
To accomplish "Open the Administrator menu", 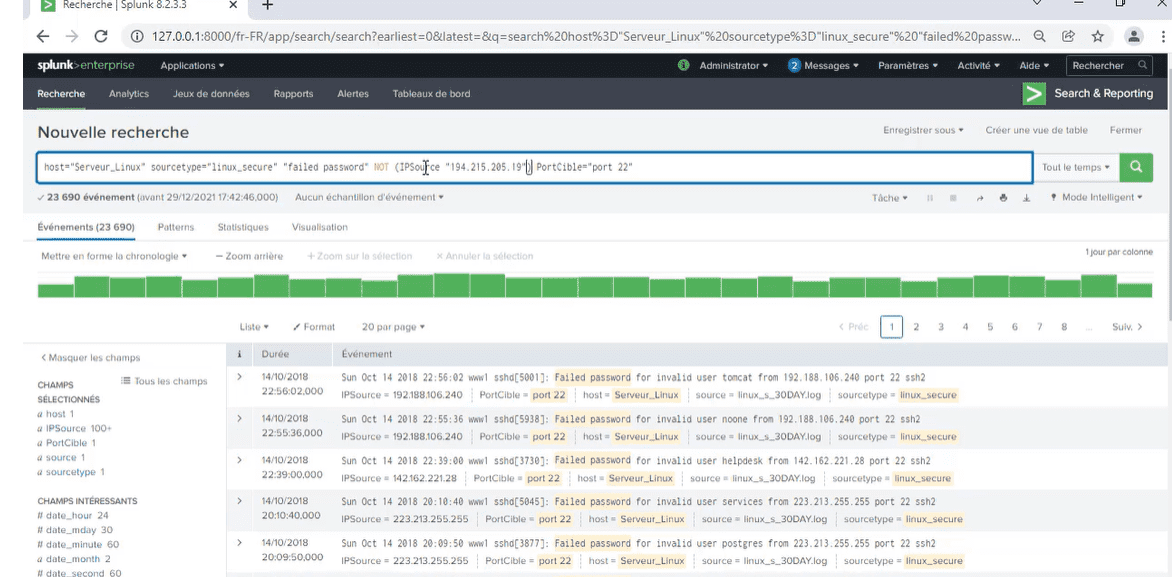I will coord(733,66).
